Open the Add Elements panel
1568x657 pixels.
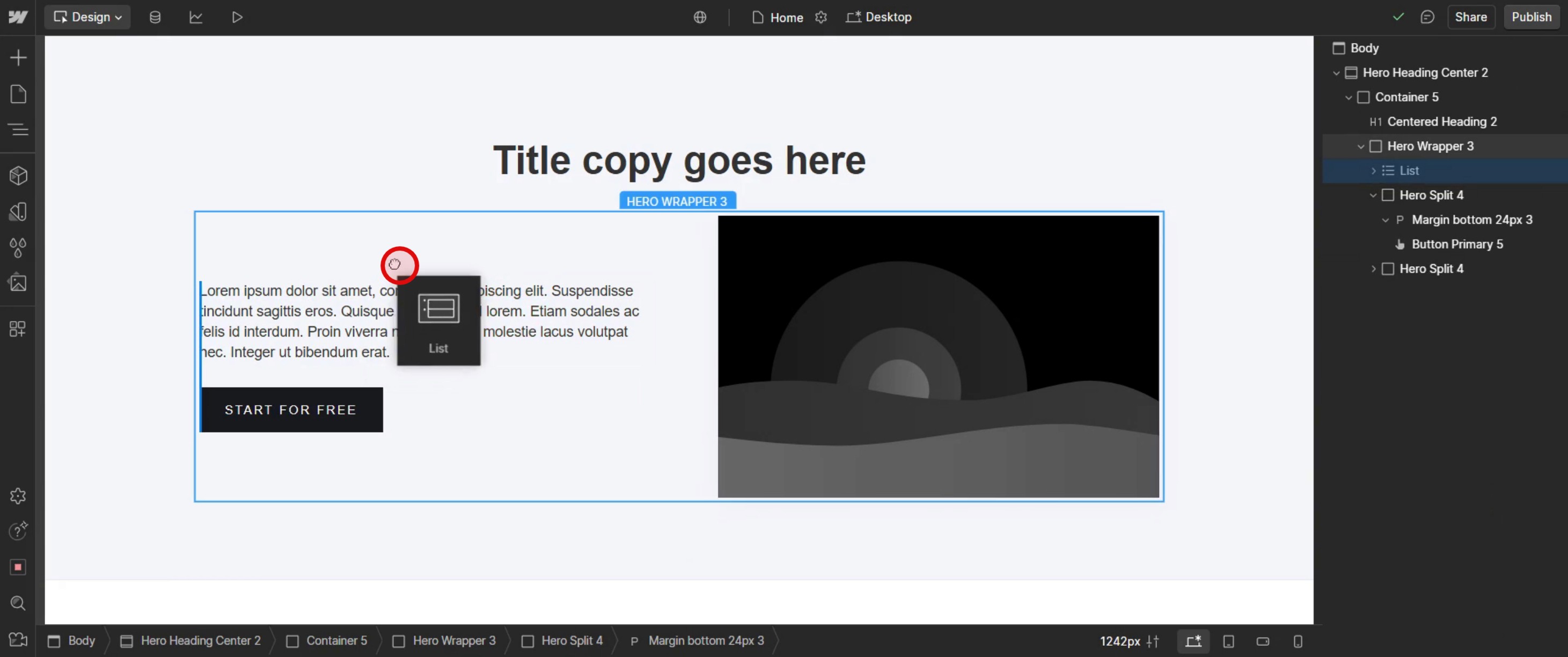point(18,58)
